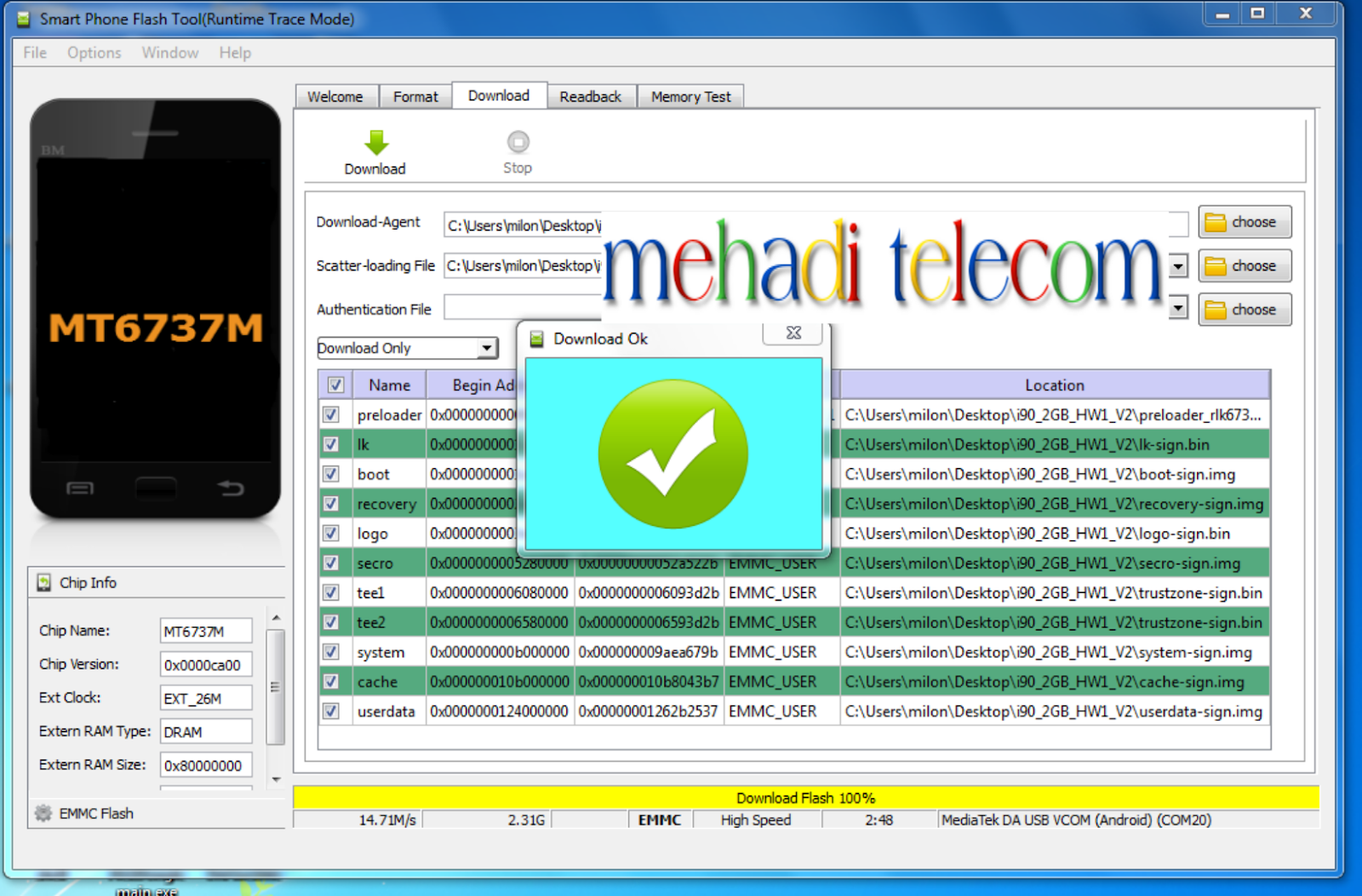
Task: Click the folder icon for Authentication File choose
Action: pos(1216,310)
